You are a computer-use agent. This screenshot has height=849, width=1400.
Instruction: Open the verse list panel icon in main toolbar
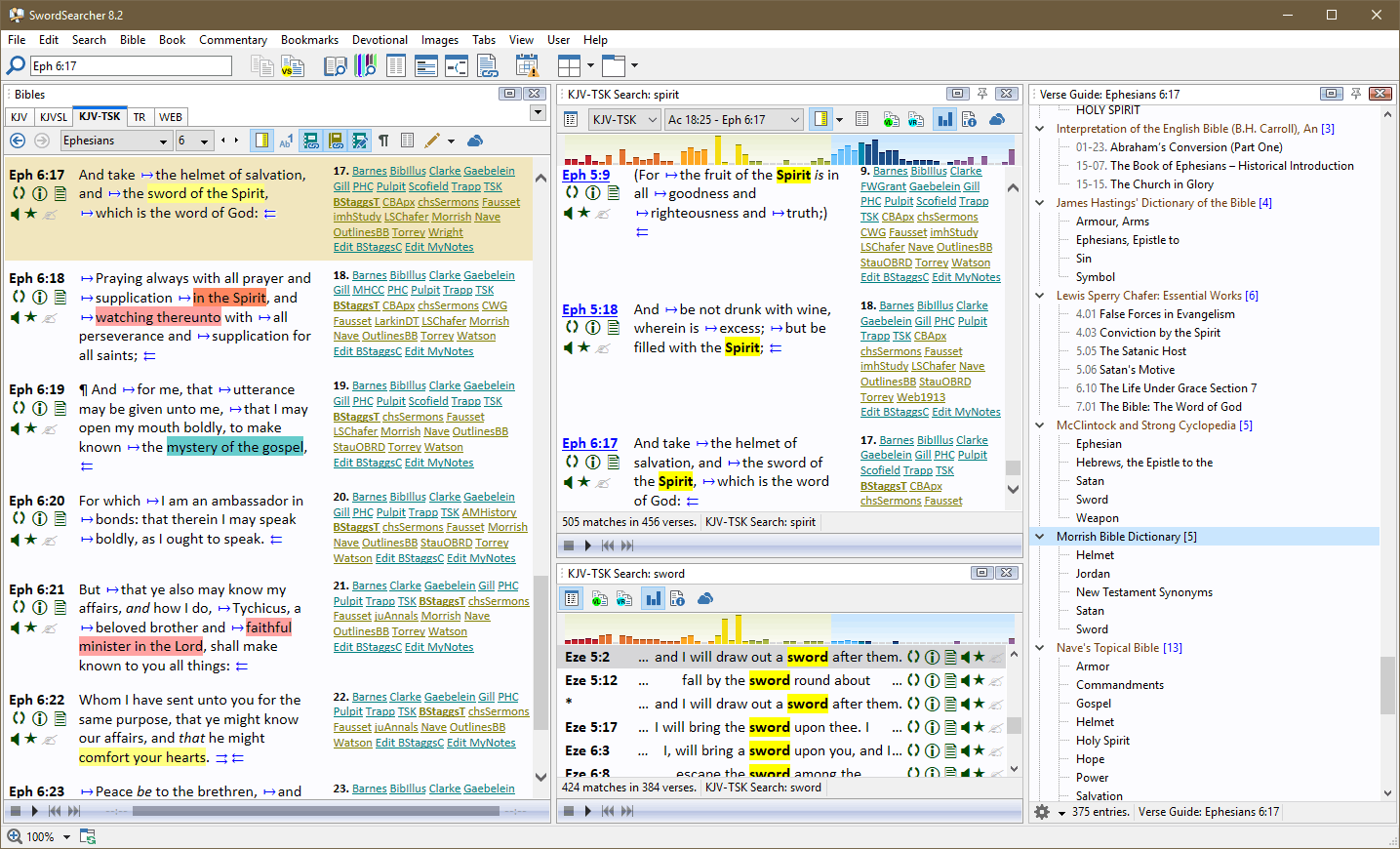(x=396, y=65)
